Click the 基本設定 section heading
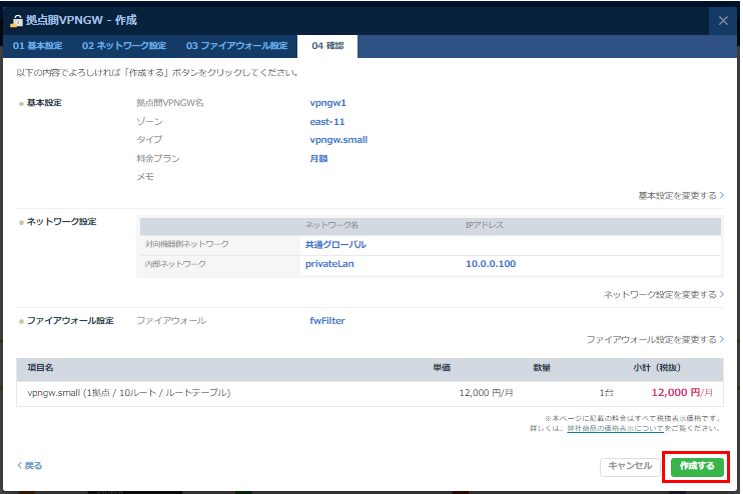The height and width of the screenshot is (494, 743). [44, 103]
